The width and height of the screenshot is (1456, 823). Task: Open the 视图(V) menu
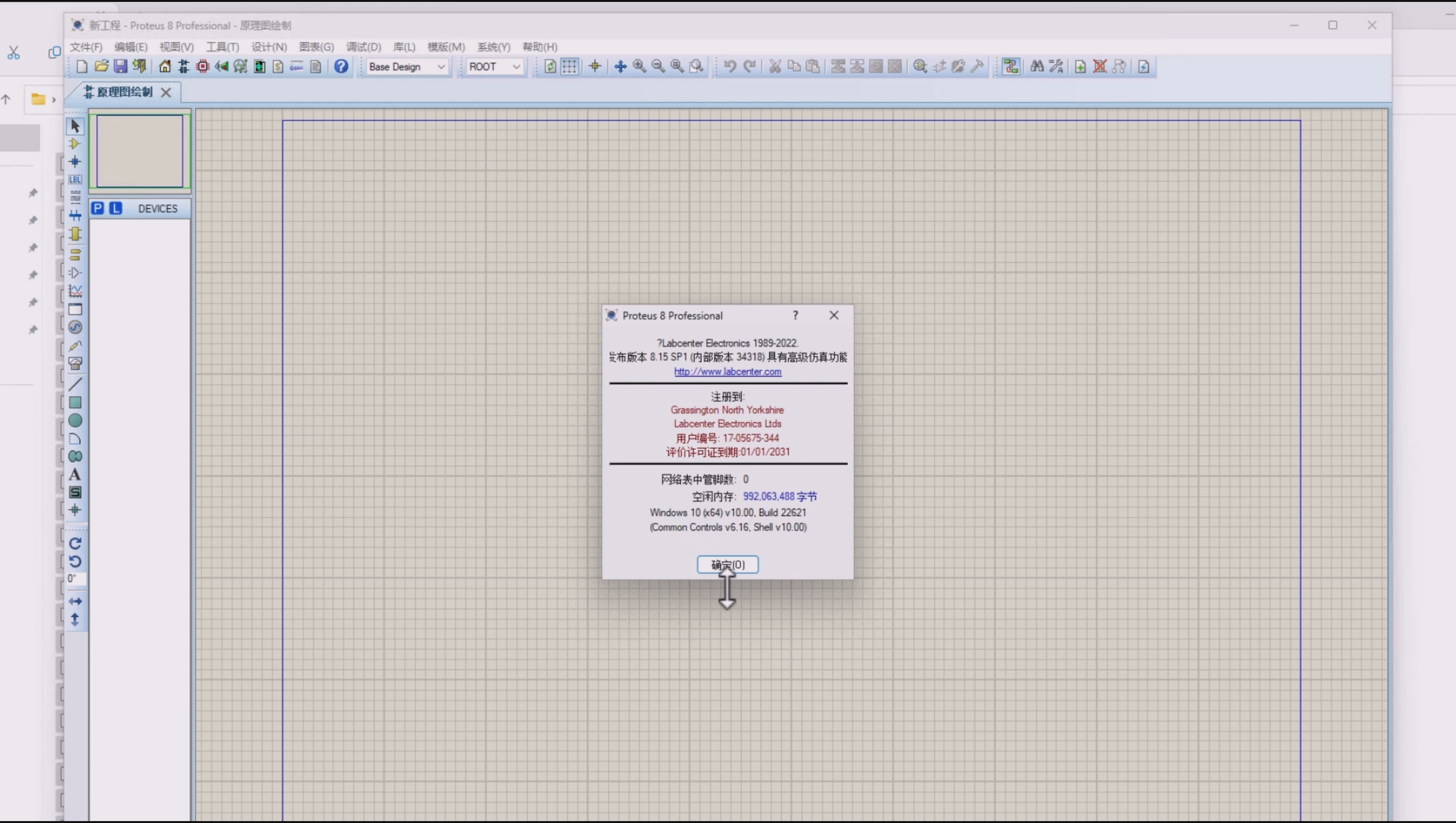(176, 47)
